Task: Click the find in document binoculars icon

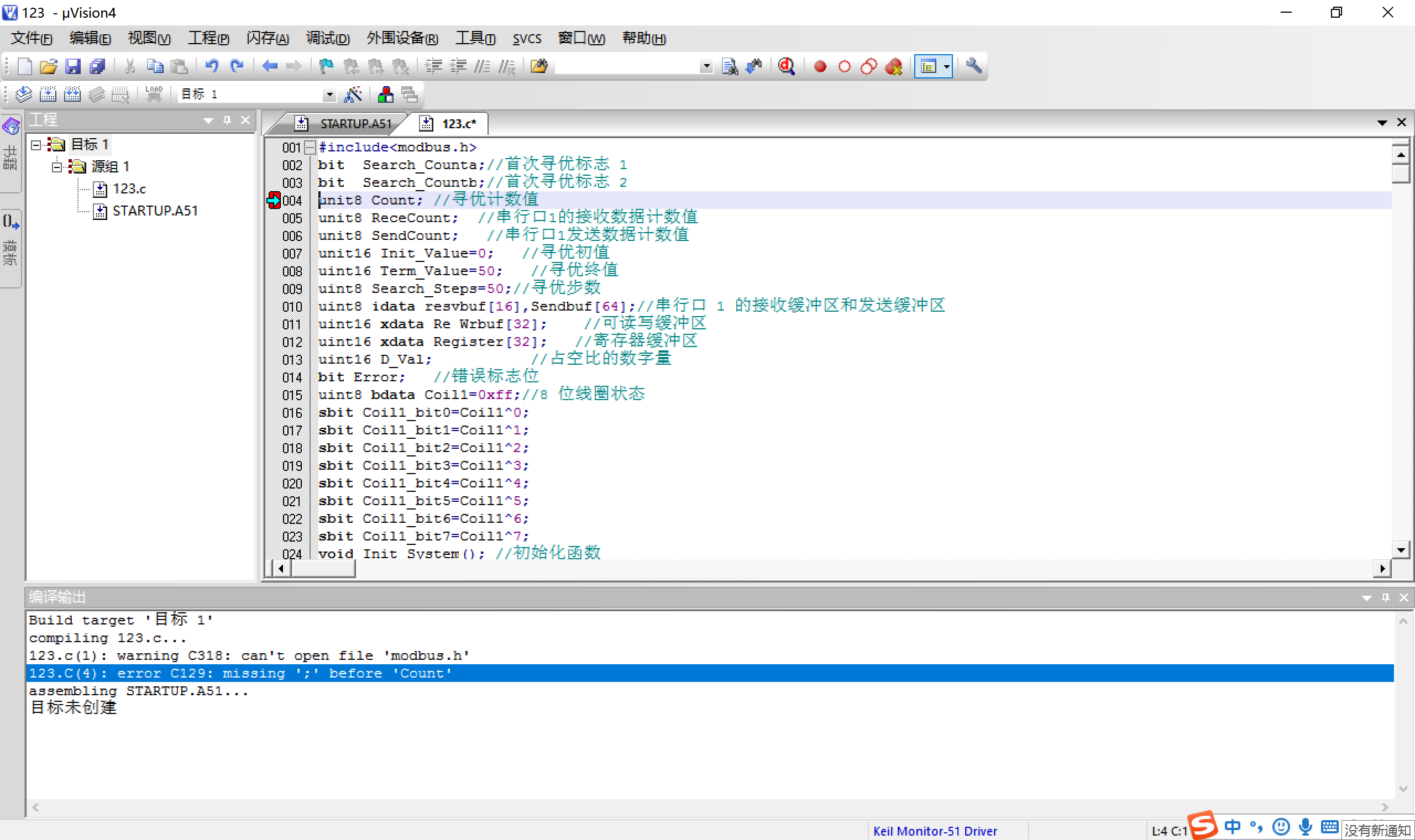Action: [x=730, y=66]
